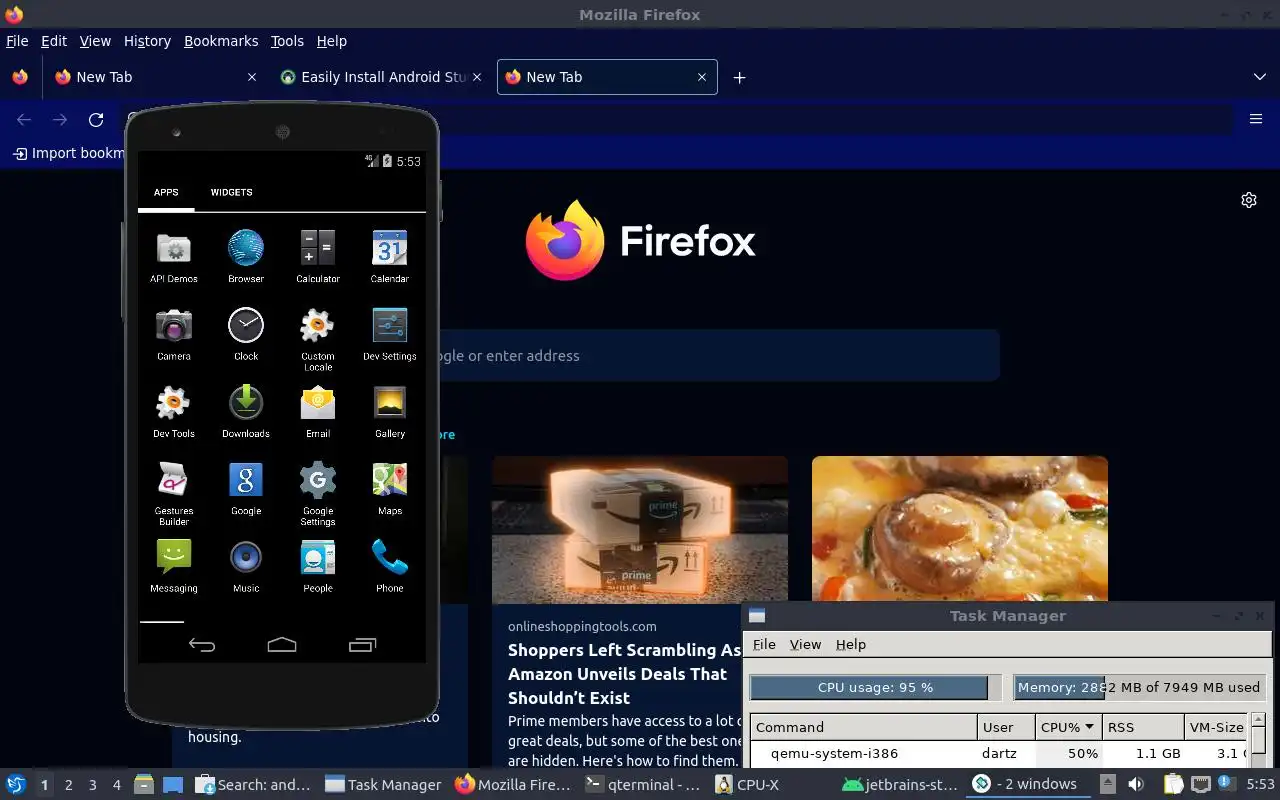Open Firefox File menu
The image size is (1280, 800).
[x=17, y=41]
